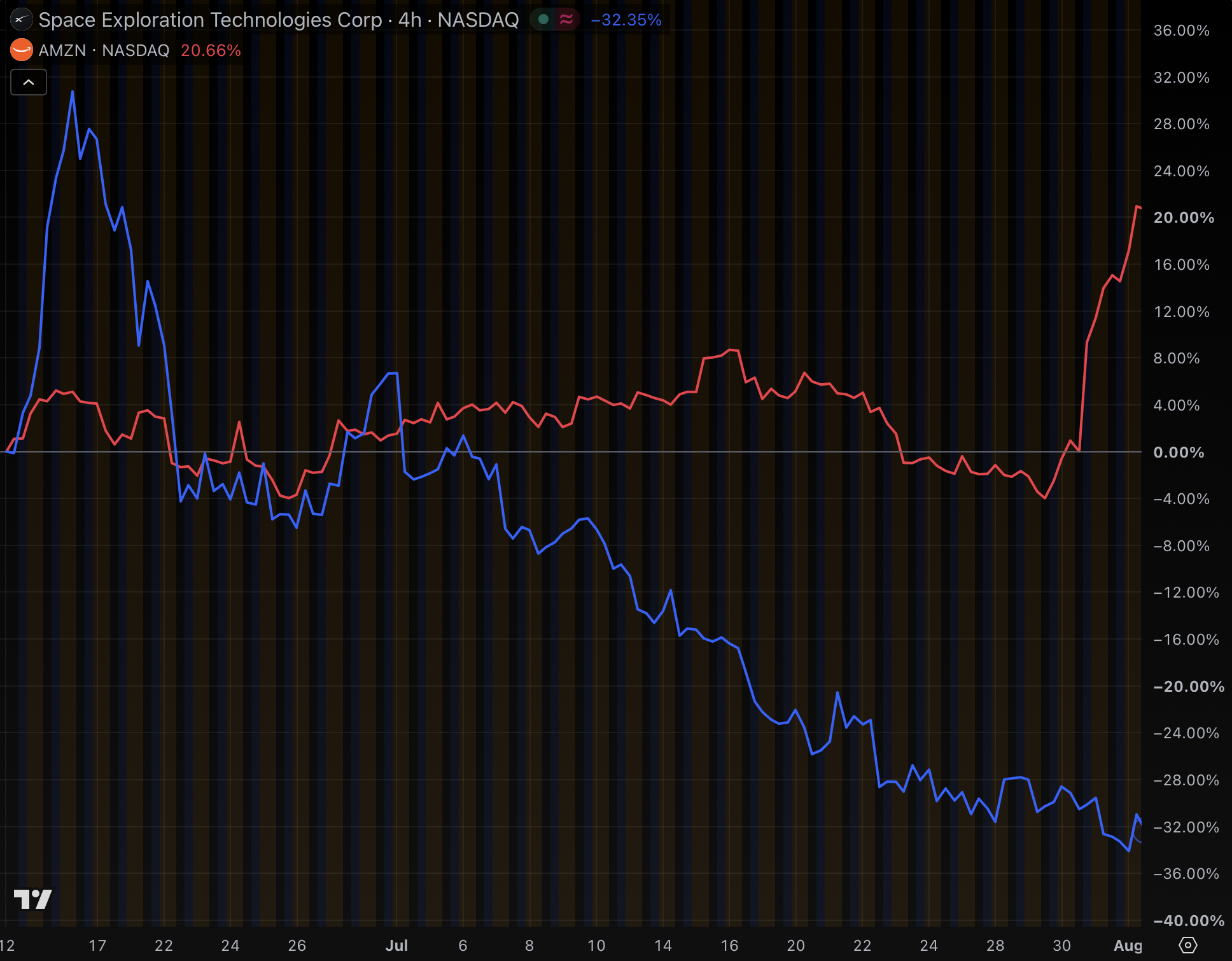Select the AMZN · NASDAQ comparison symbol
The width and height of the screenshot is (1232, 961).
pyautogui.click(x=104, y=50)
